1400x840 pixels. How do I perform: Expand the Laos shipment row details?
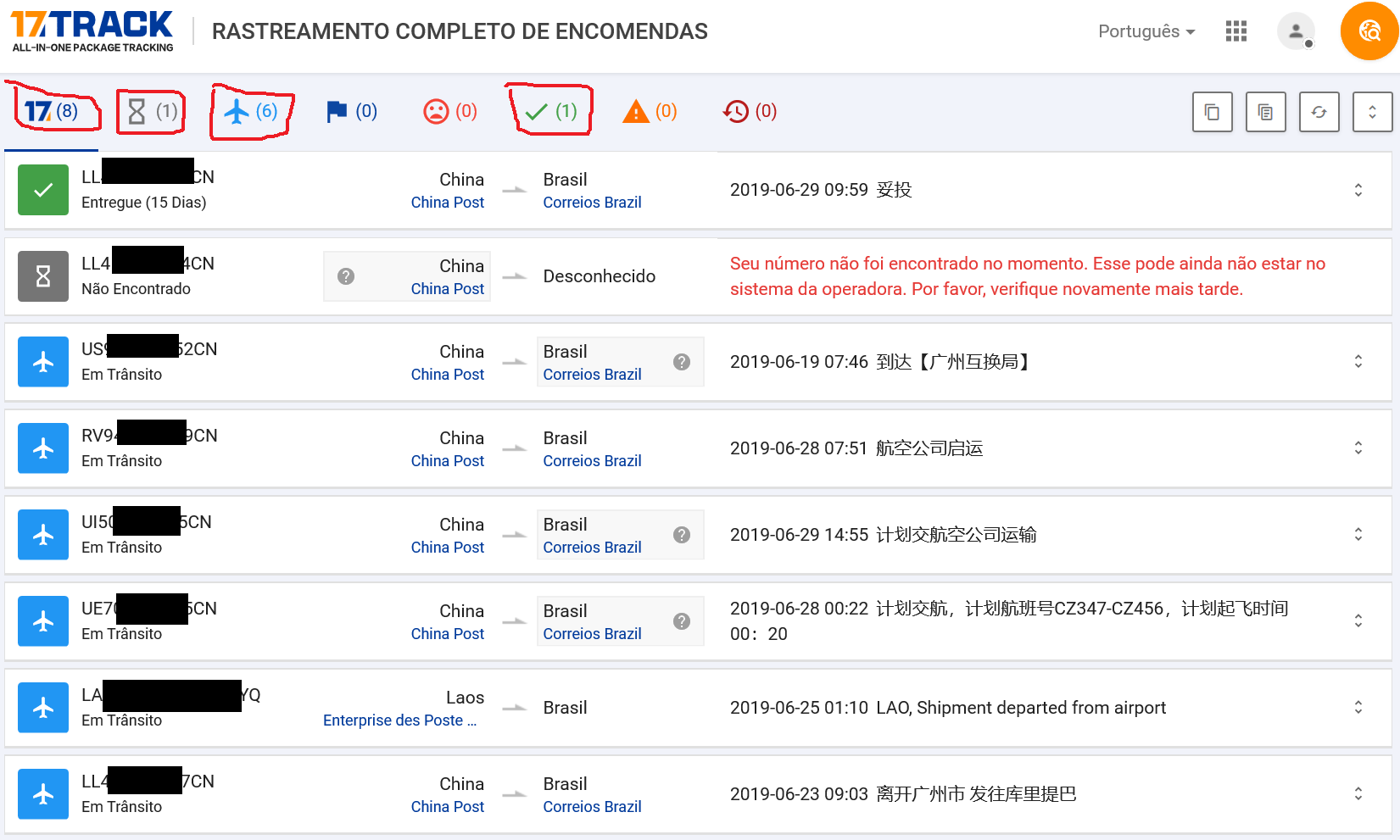click(x=1358, y=707)
